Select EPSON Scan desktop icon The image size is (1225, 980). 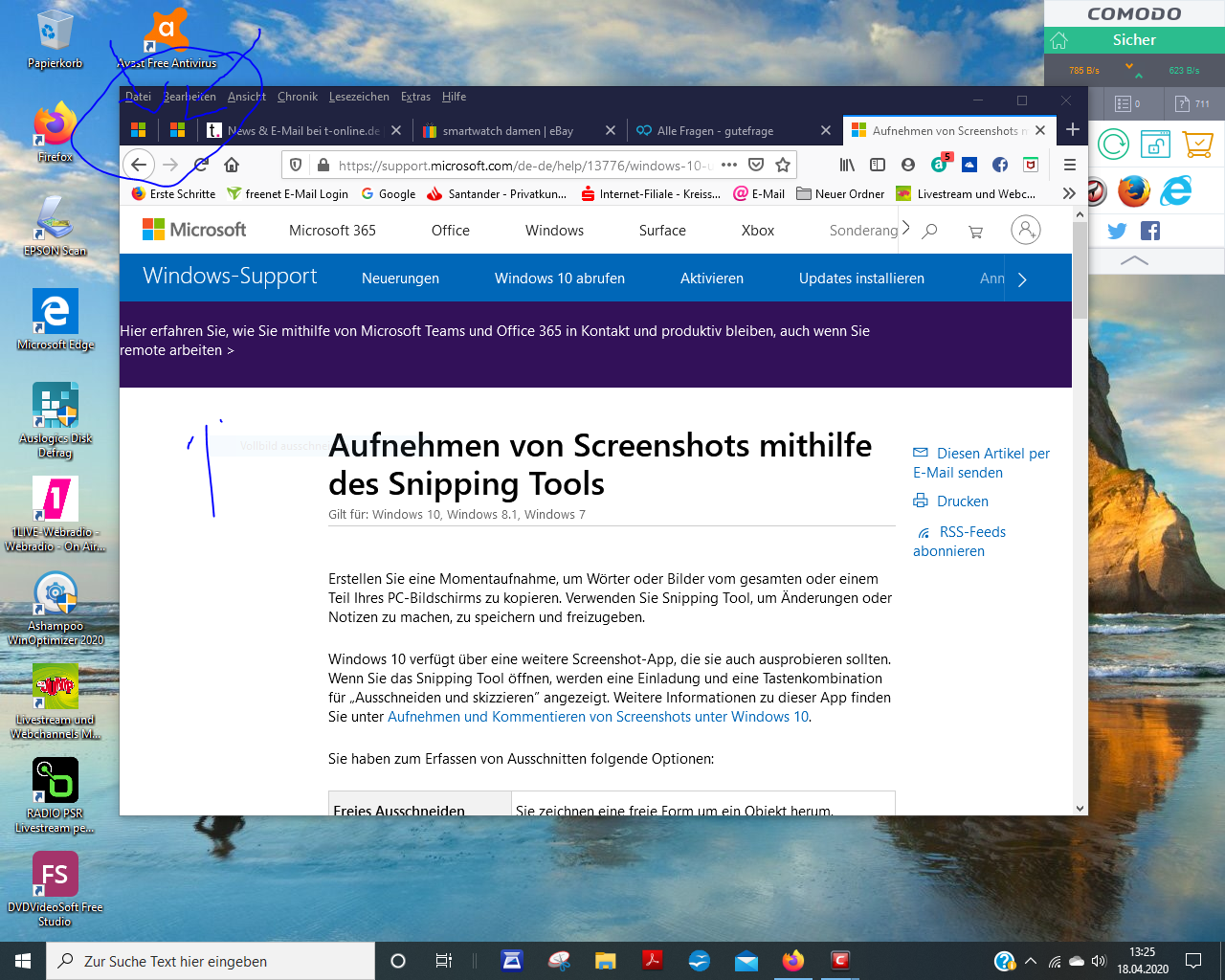55,226
